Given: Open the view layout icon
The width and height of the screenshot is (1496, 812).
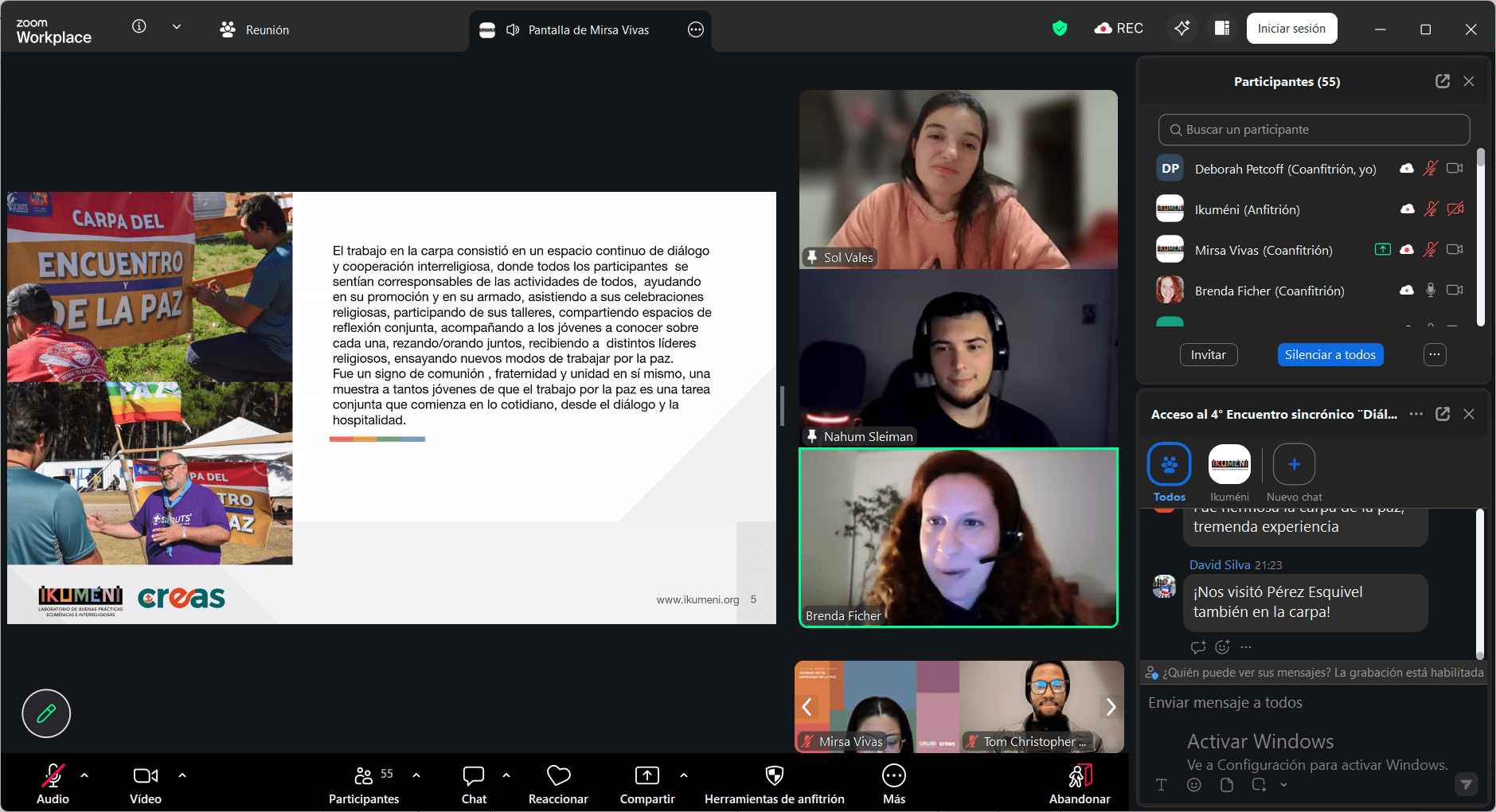Looking at the screenshot, I should [1222, 29].
